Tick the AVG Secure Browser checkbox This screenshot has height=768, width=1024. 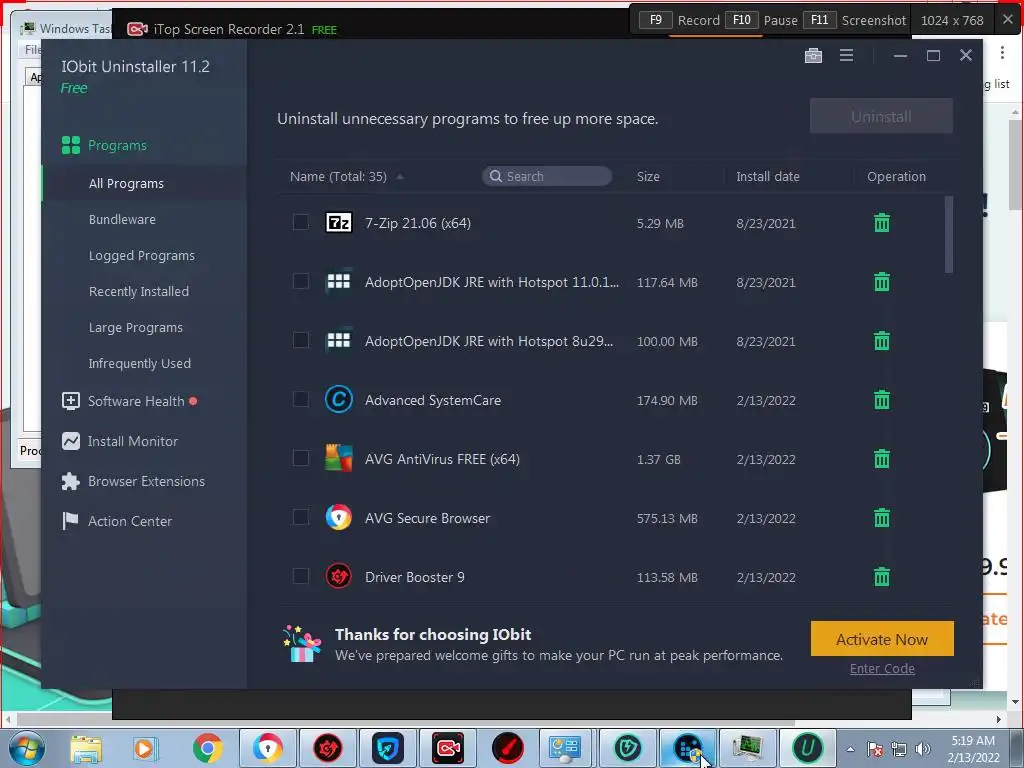(x=300, y=517)
